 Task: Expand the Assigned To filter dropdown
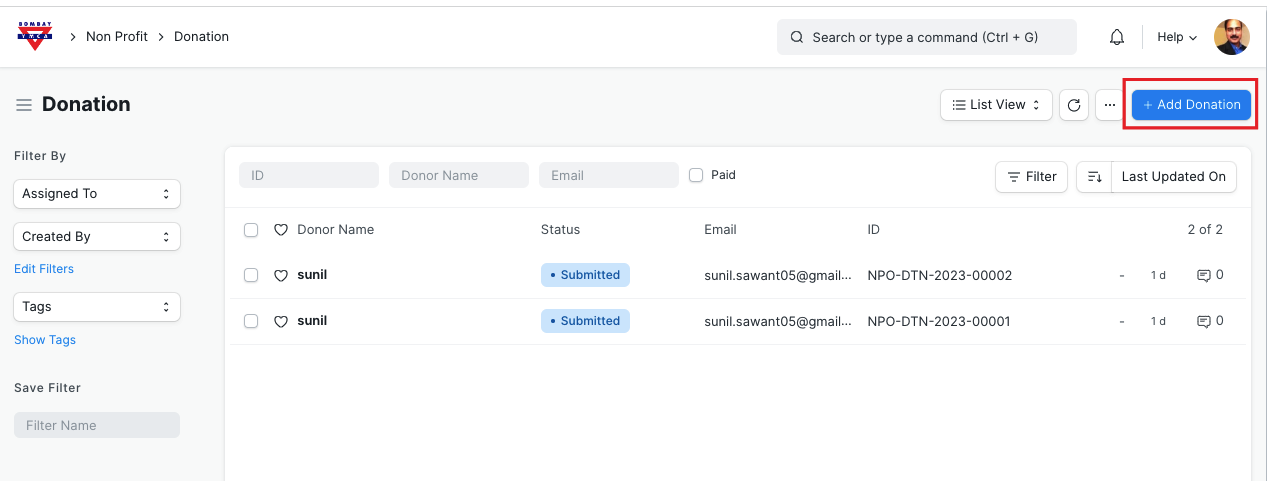[97, 194]
